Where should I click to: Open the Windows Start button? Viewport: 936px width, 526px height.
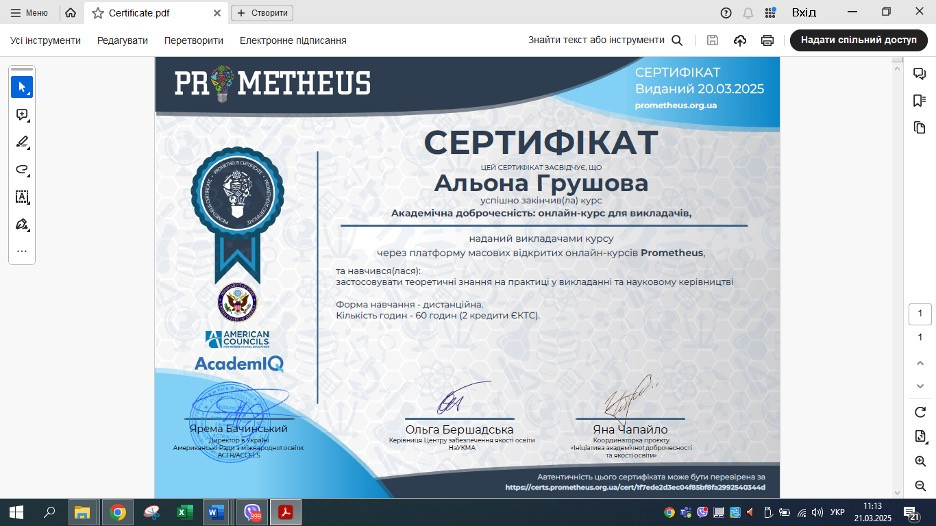[16, 512]
